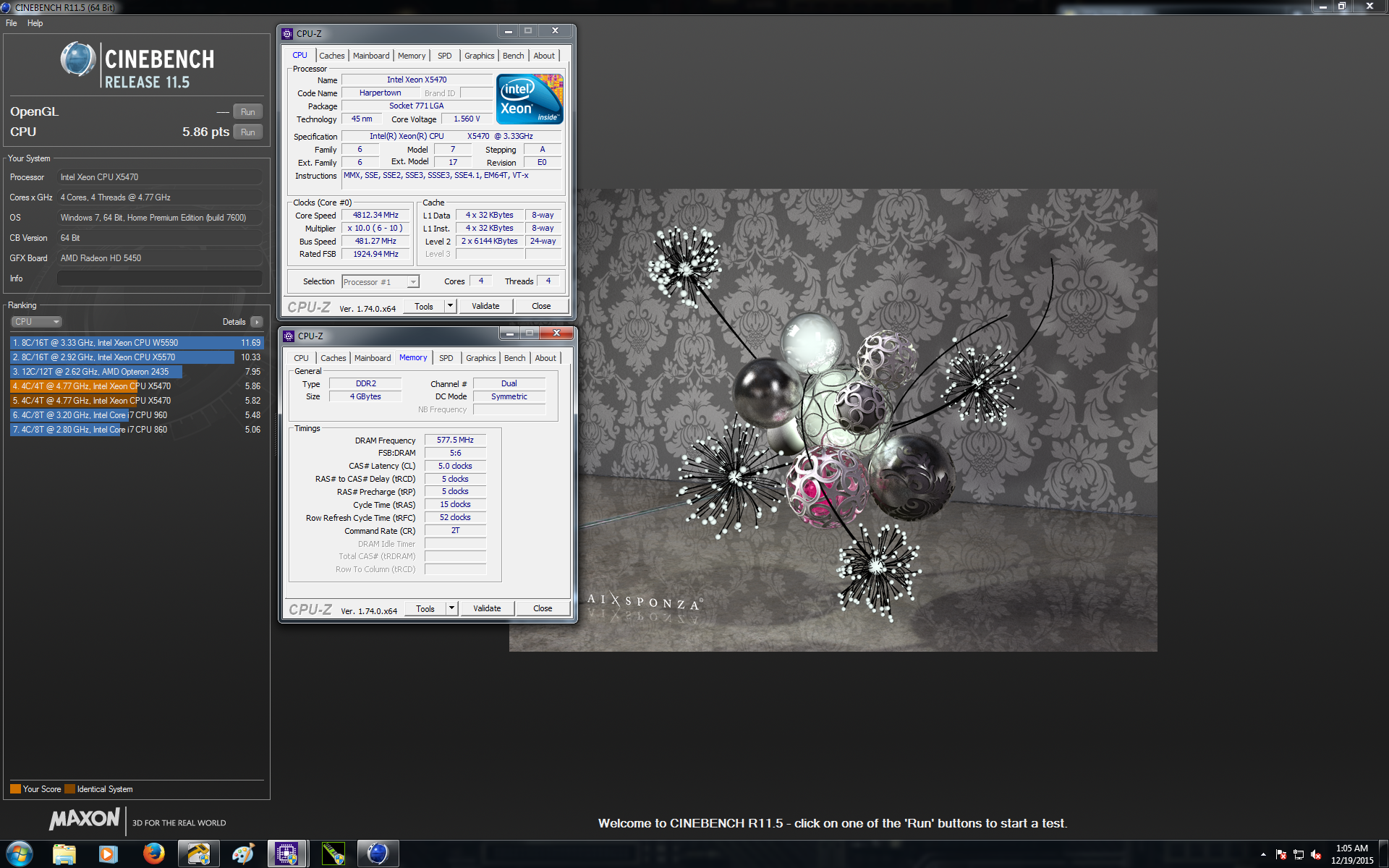Click the Cinebench title bar icon
Viewport: 1389px width, 868px height.
pyautogui.click(x=7, y=7)
